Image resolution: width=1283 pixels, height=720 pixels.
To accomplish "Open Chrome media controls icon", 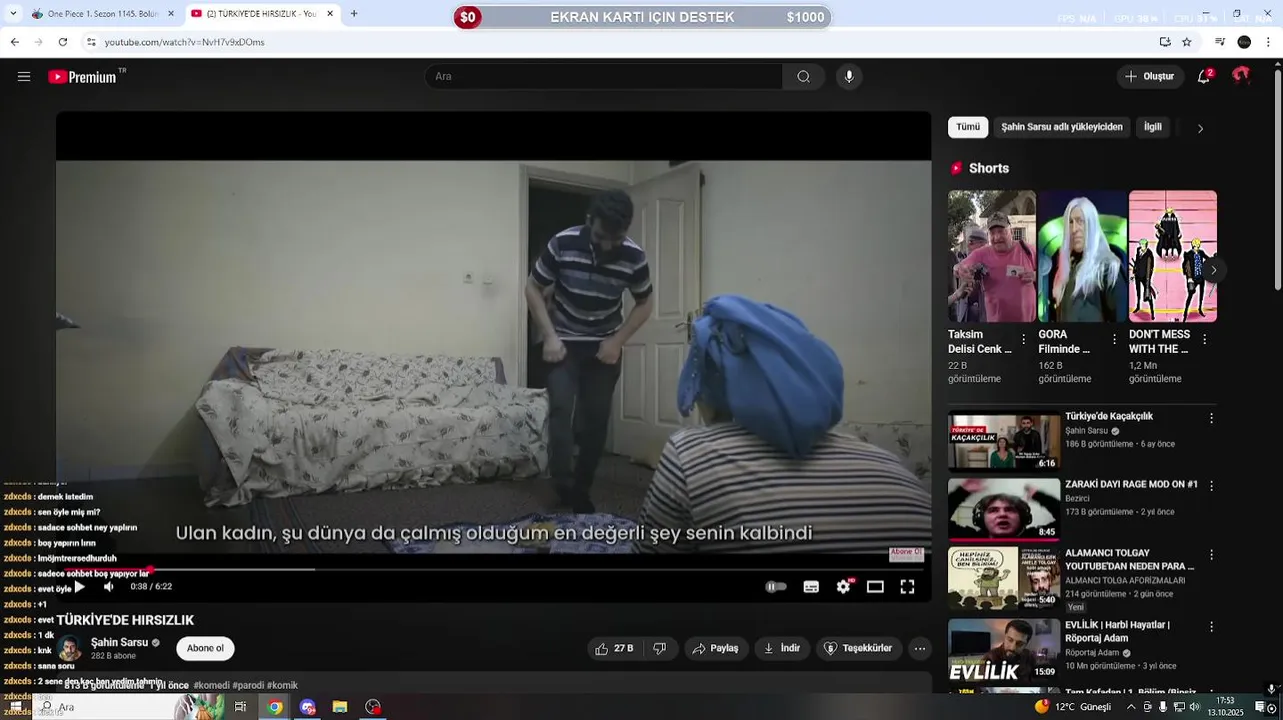I will 1220,42.
